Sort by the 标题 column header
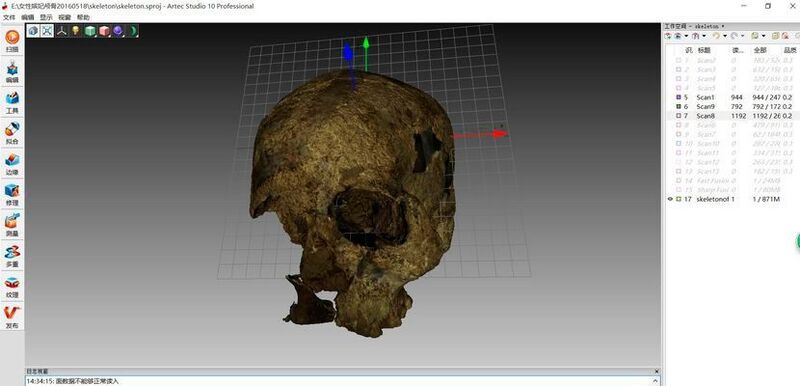Image resolution: width=800 pixels, height=386 pixels. [704, 50]
